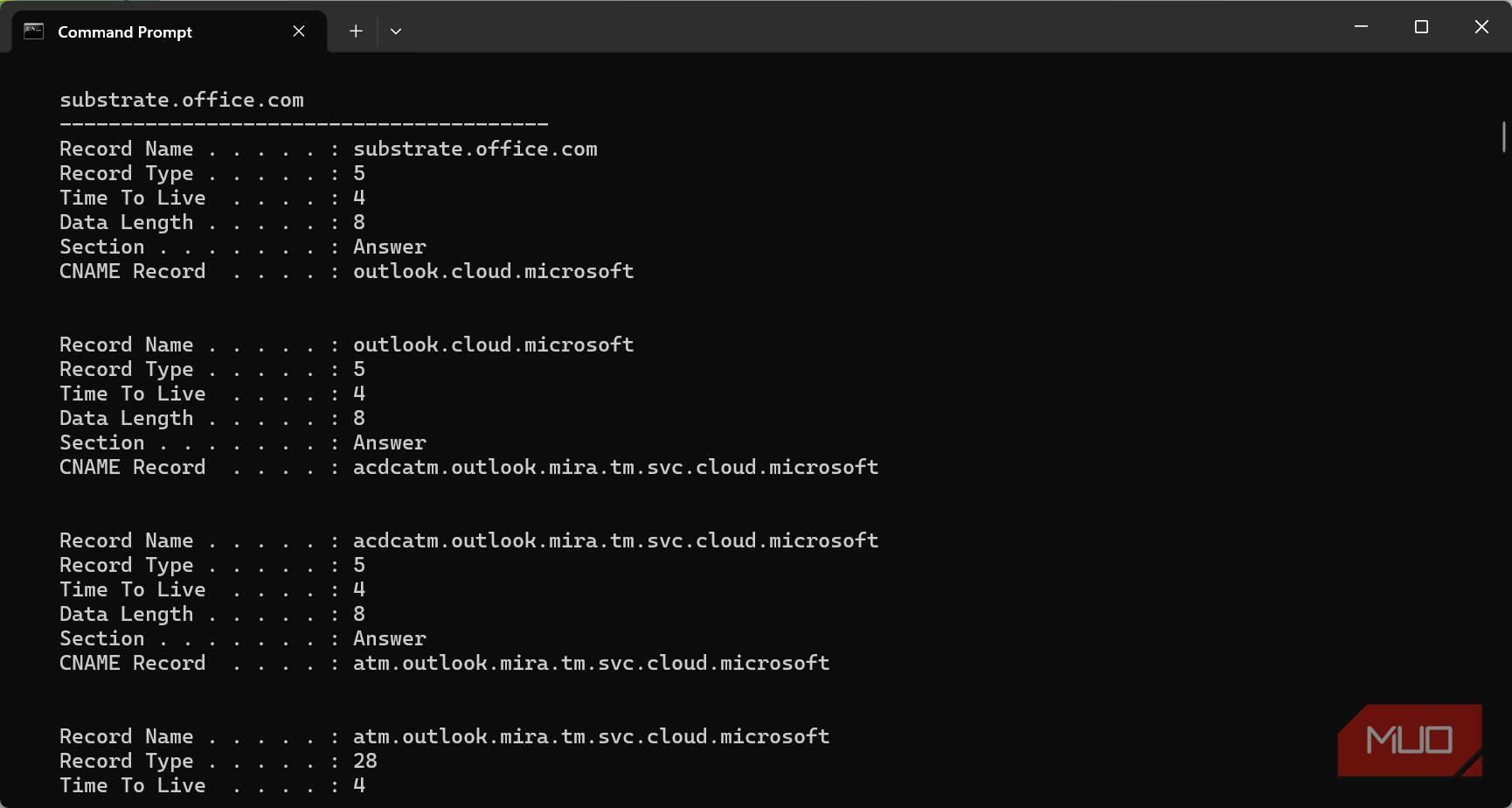Click the empty title bar area
The width and height of the screenshot is (1512, 808).
(x=874, y=27)
